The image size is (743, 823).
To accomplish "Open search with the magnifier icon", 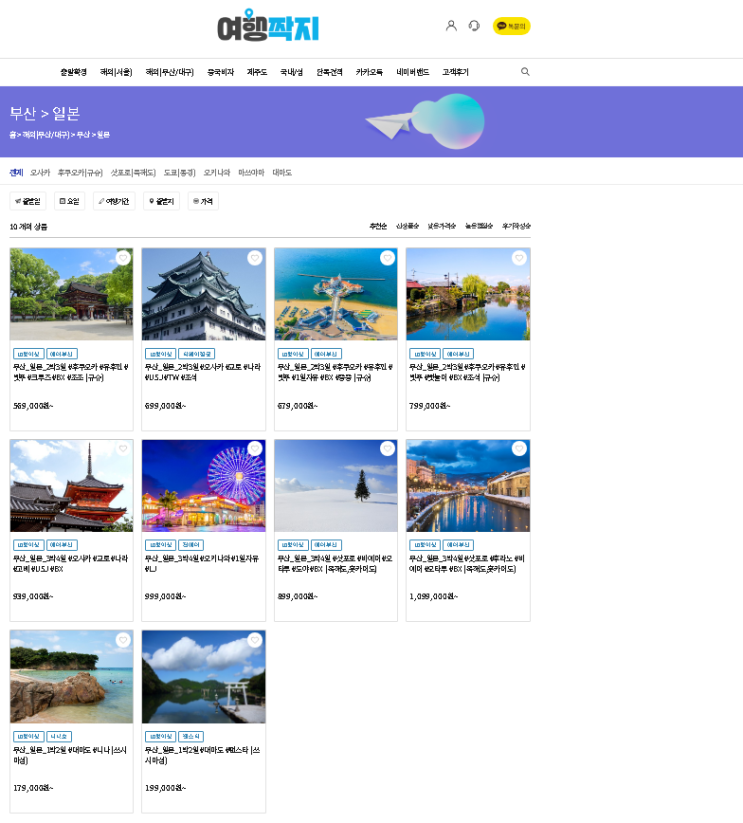I will point(525,71).
